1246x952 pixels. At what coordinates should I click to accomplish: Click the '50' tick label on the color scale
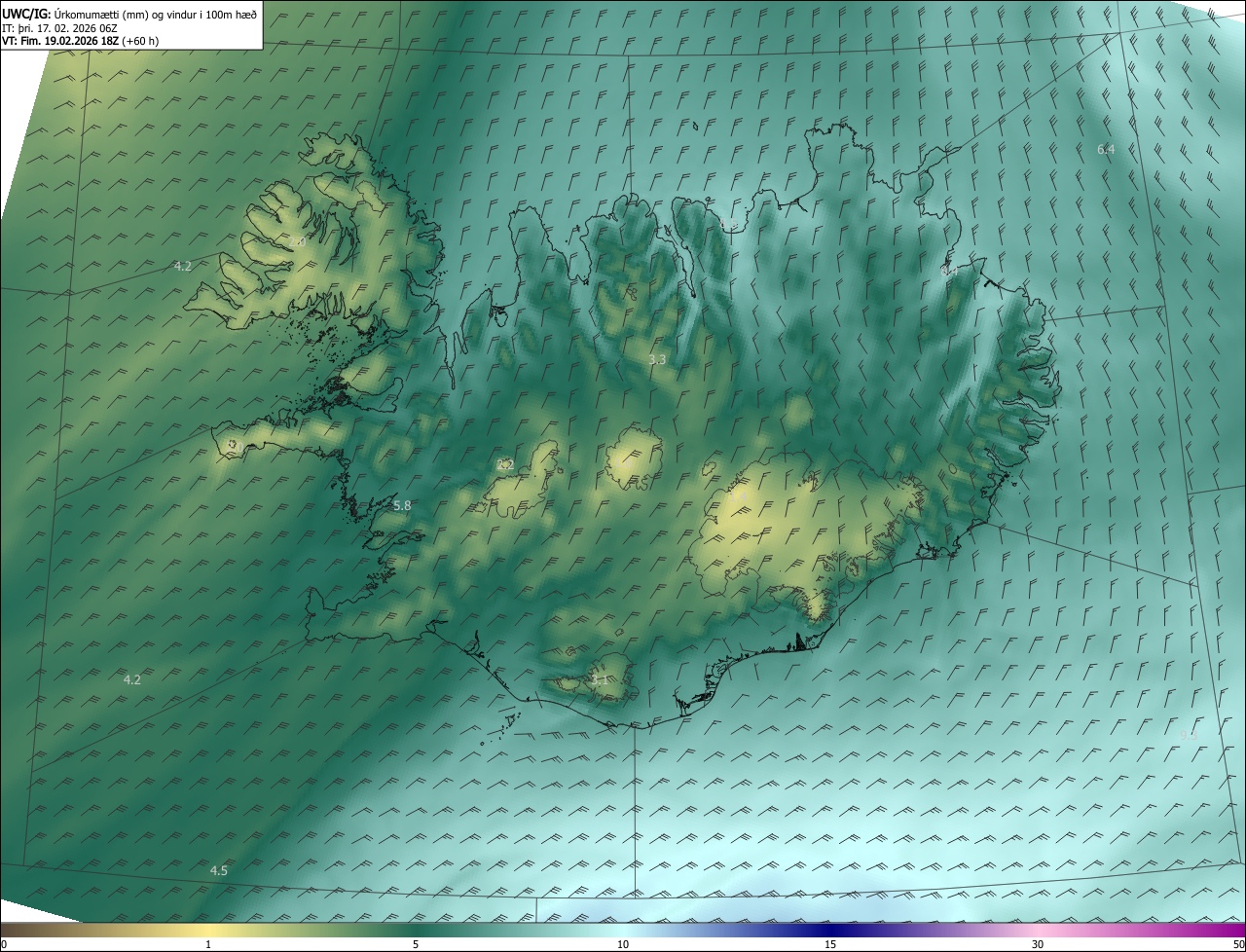[1238, 944]
